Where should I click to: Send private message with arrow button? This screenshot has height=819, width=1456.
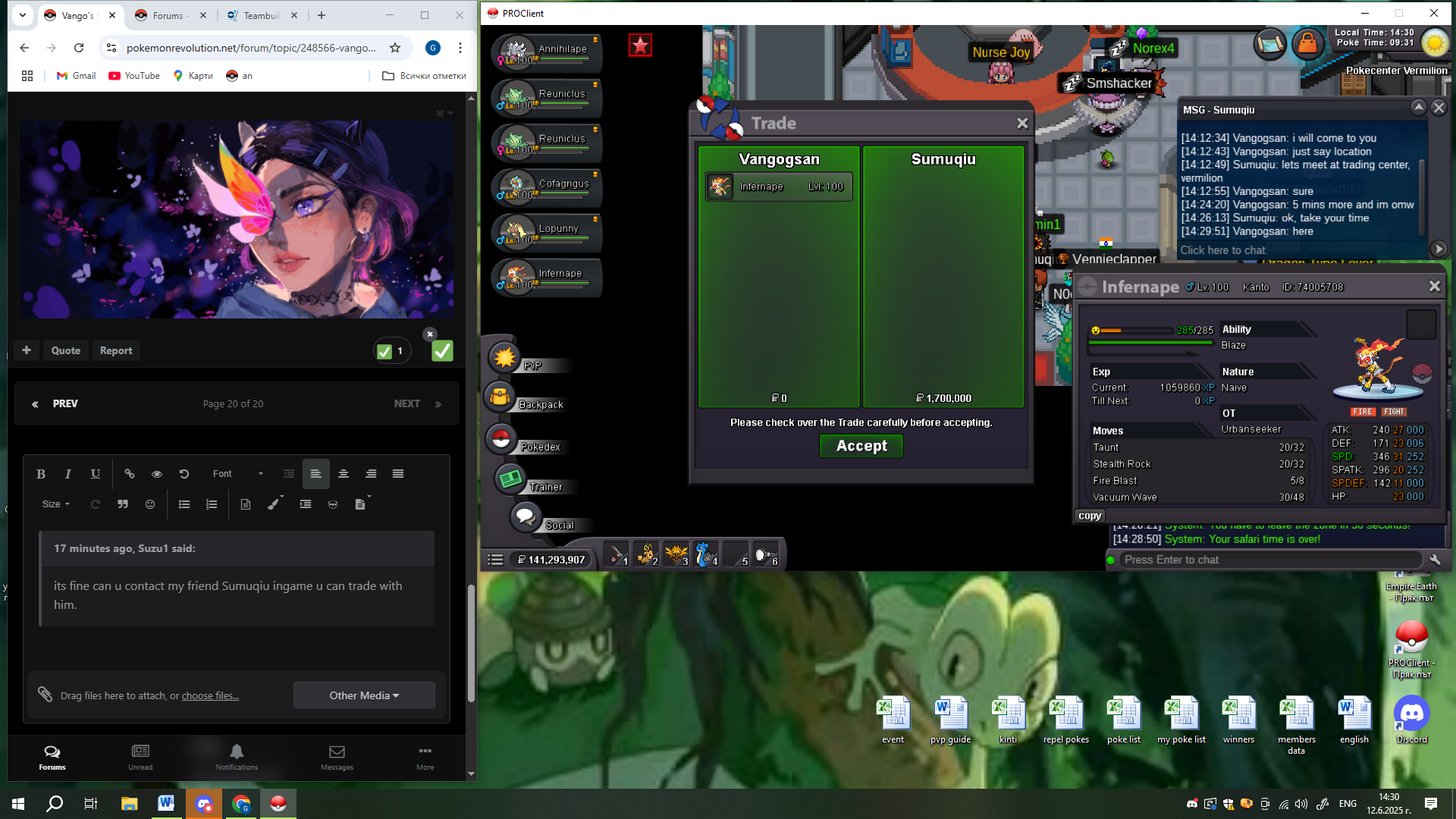tap(1439, 249)
